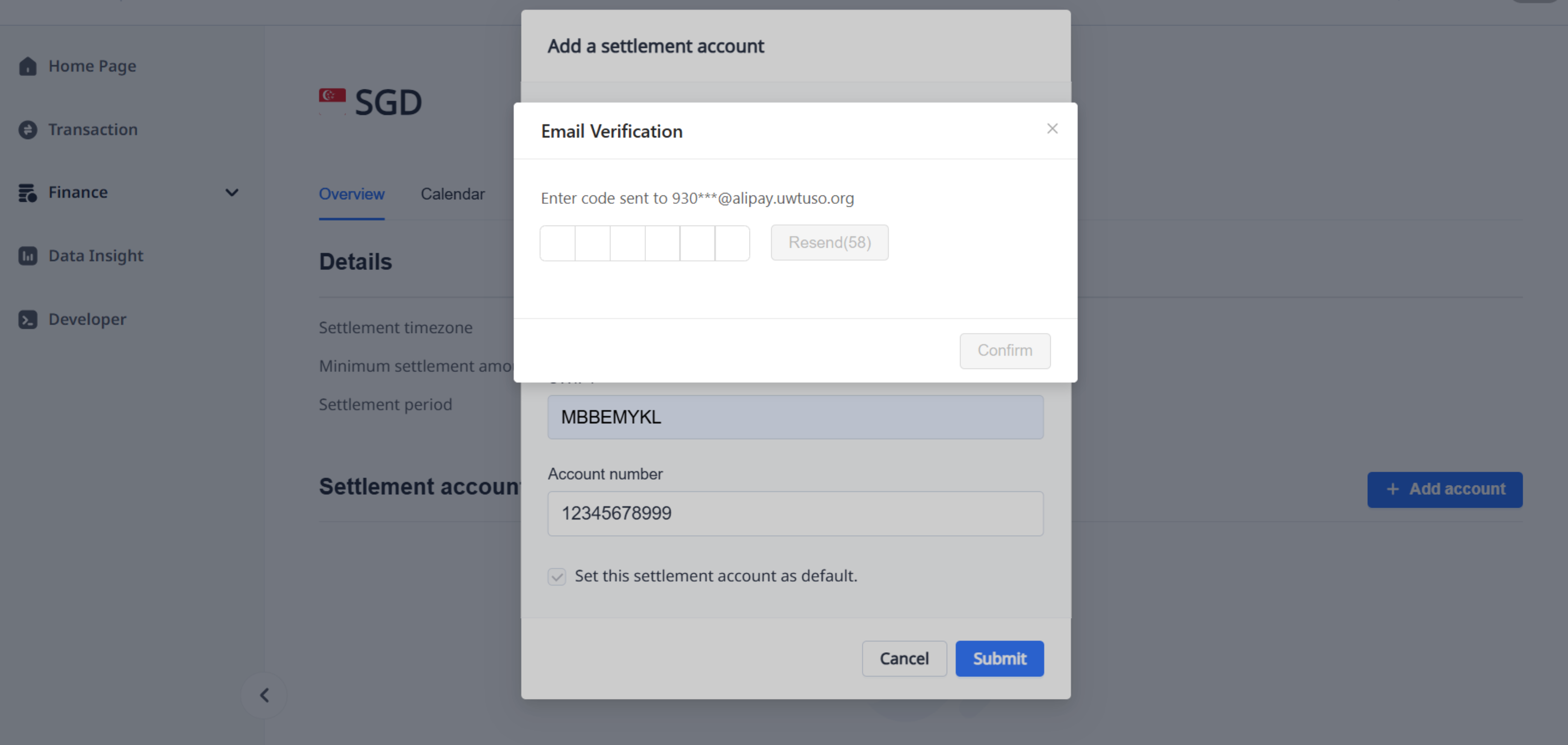1568x745 pixels.
Task: Click Cancel on the settlement account form
Action: [x=904, y=659]
